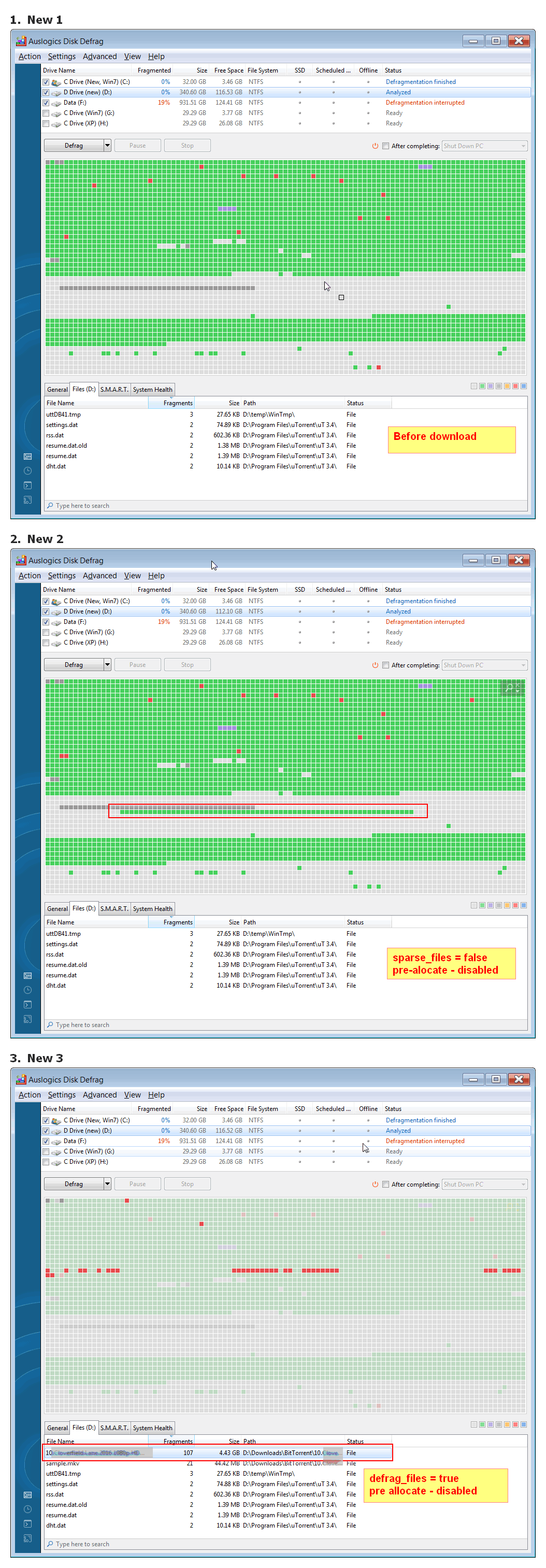
Task: Check the C Drive (XP) (H:) checkbox in window 1
Action: [46, 123]
